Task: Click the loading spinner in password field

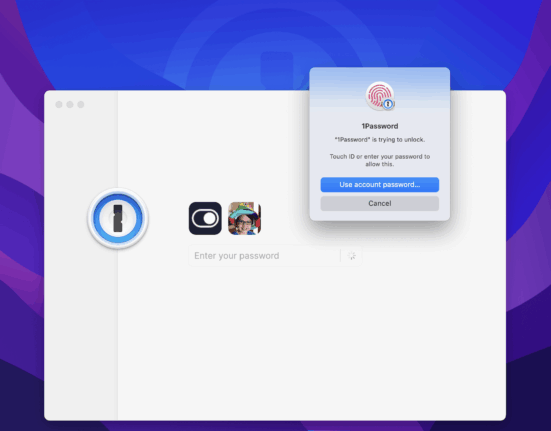Action: pos(351,256)
